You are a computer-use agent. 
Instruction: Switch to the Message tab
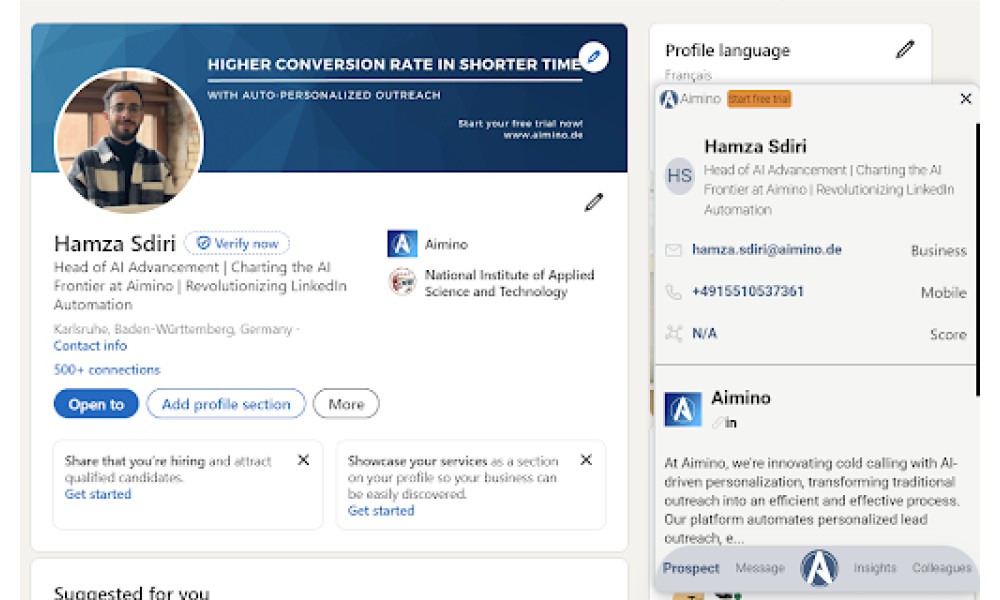pyautogui.click(x=760, y=567)
